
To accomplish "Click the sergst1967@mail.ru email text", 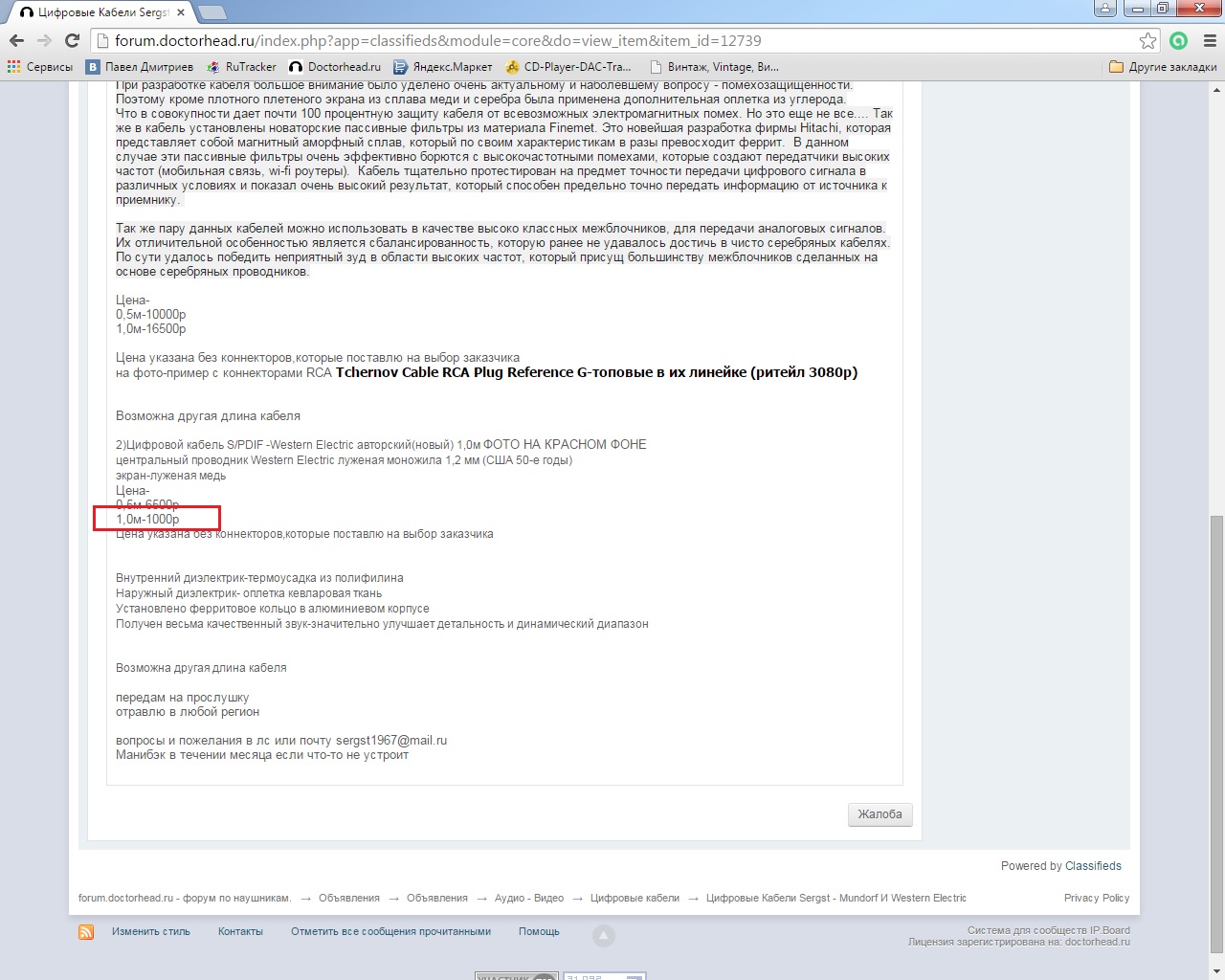I will click(x=391, y=741).
